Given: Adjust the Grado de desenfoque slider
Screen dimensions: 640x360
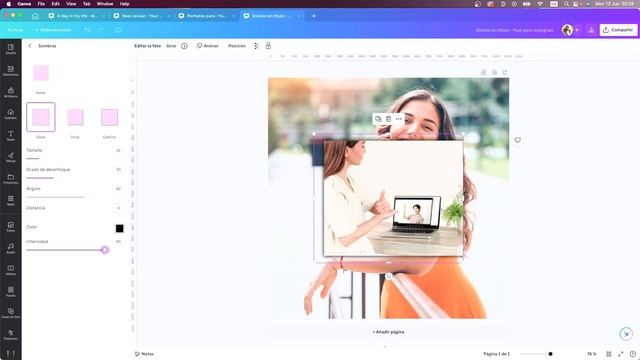Looking at the screenshot, I should click(75, 178).
